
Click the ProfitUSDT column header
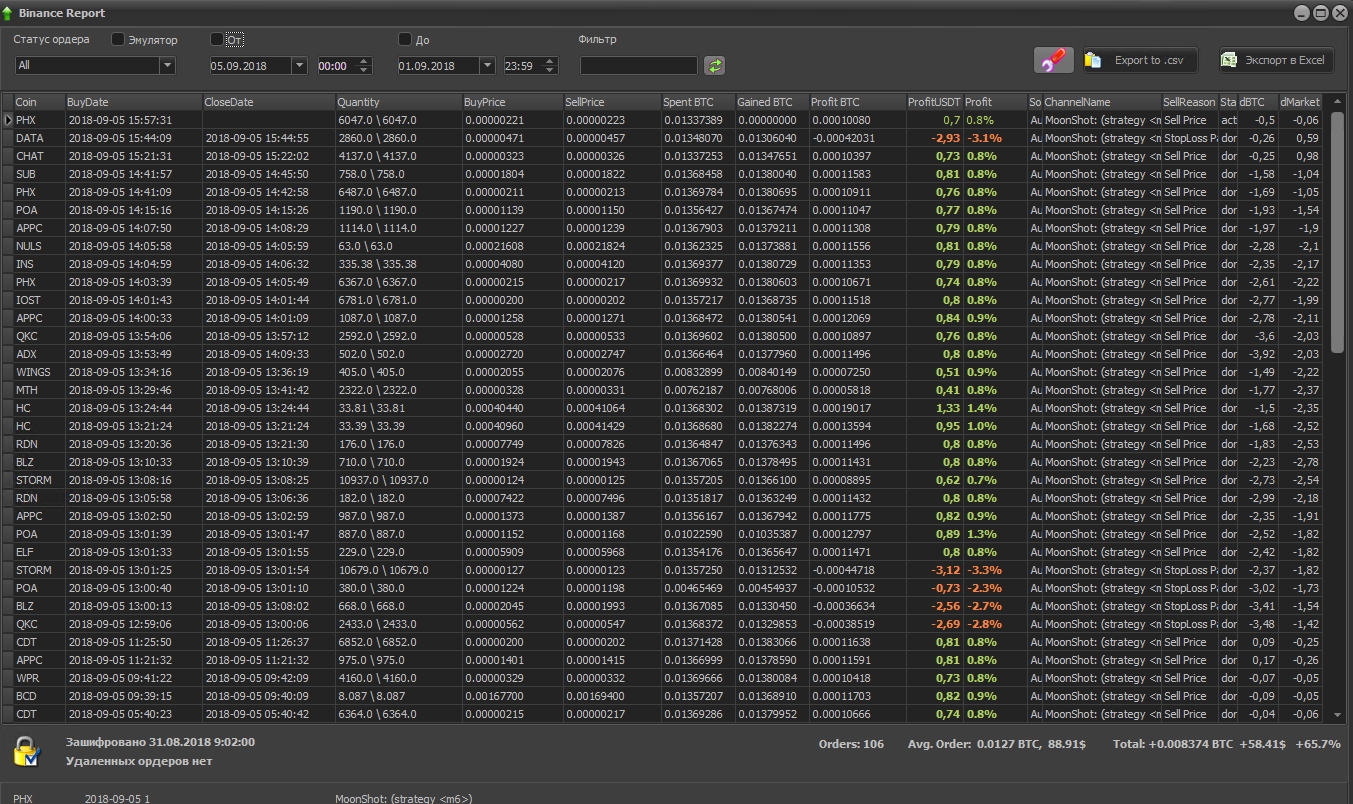(934, 102)
